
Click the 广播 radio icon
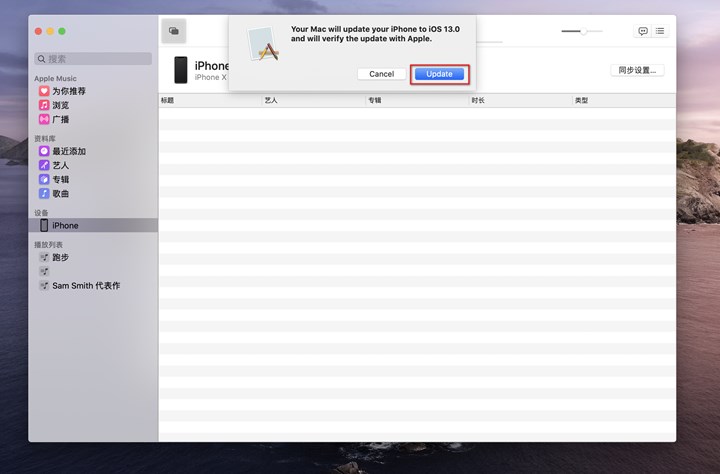click(44, 119)
